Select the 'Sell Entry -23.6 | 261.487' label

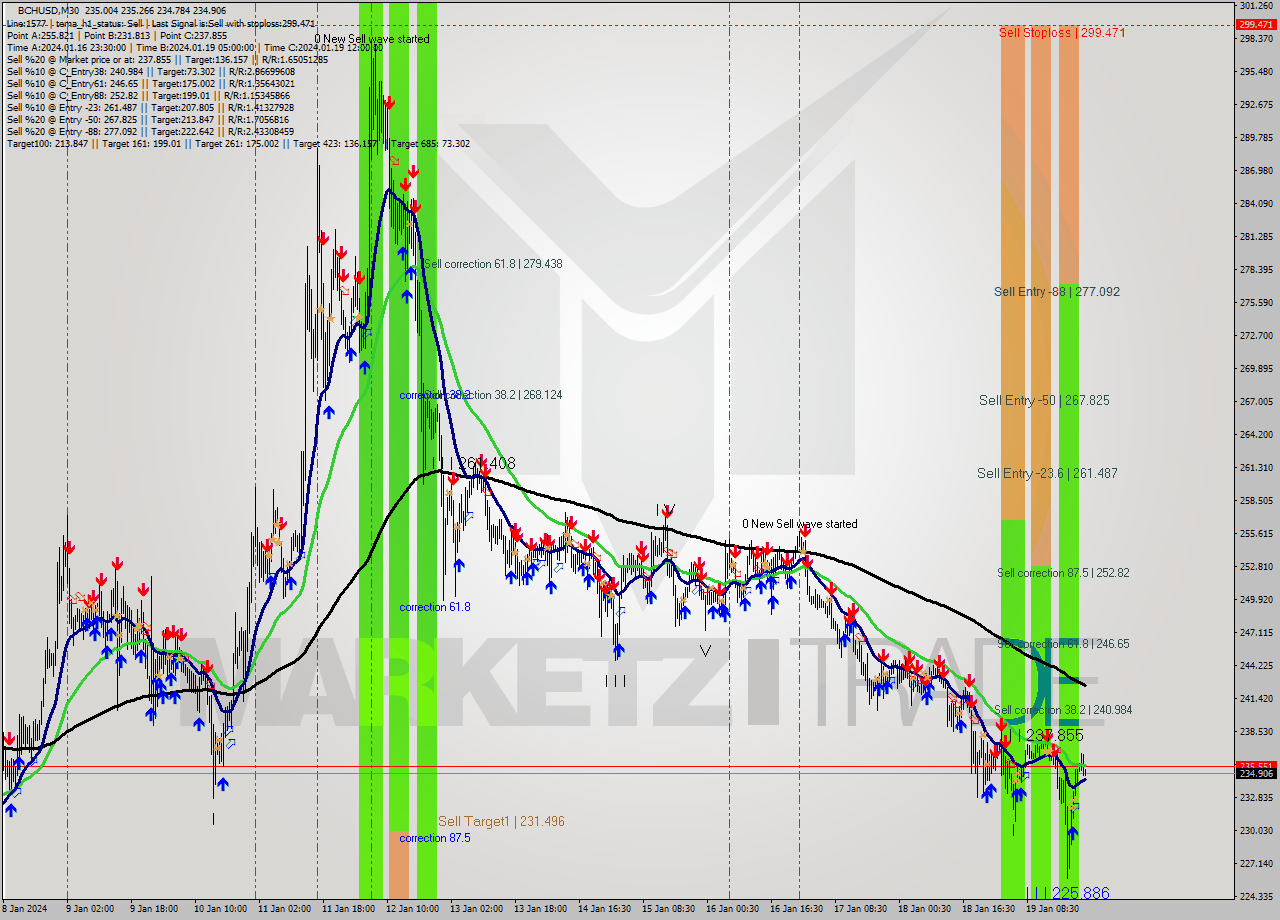(x=1047, y=473)
